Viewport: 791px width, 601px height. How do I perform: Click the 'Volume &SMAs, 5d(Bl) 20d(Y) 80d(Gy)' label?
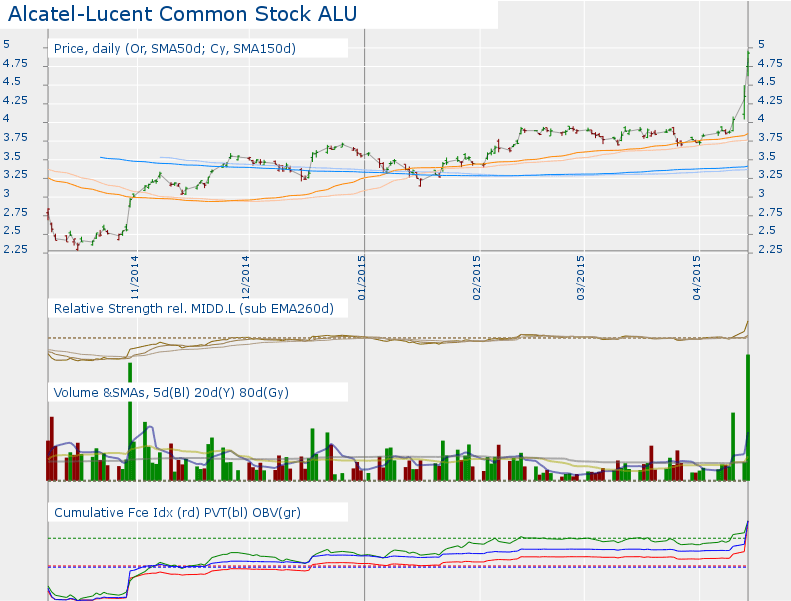click(x=171, y=393)
